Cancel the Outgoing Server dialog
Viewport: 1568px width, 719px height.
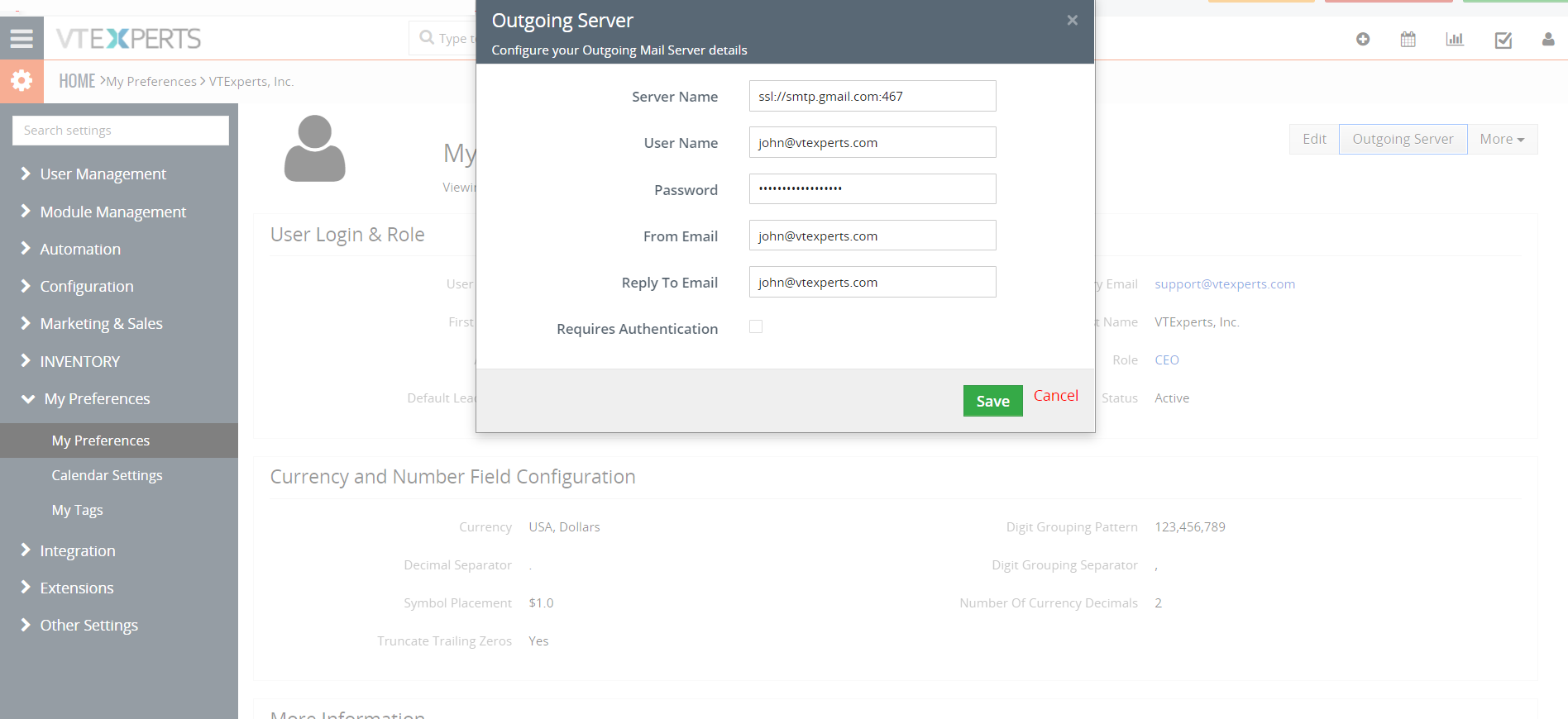pyautogui.click(x=1056, y=396)
